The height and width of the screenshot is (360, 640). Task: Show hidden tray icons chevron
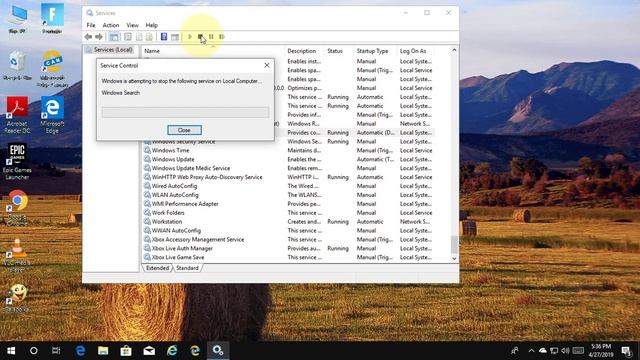point(531,351)
